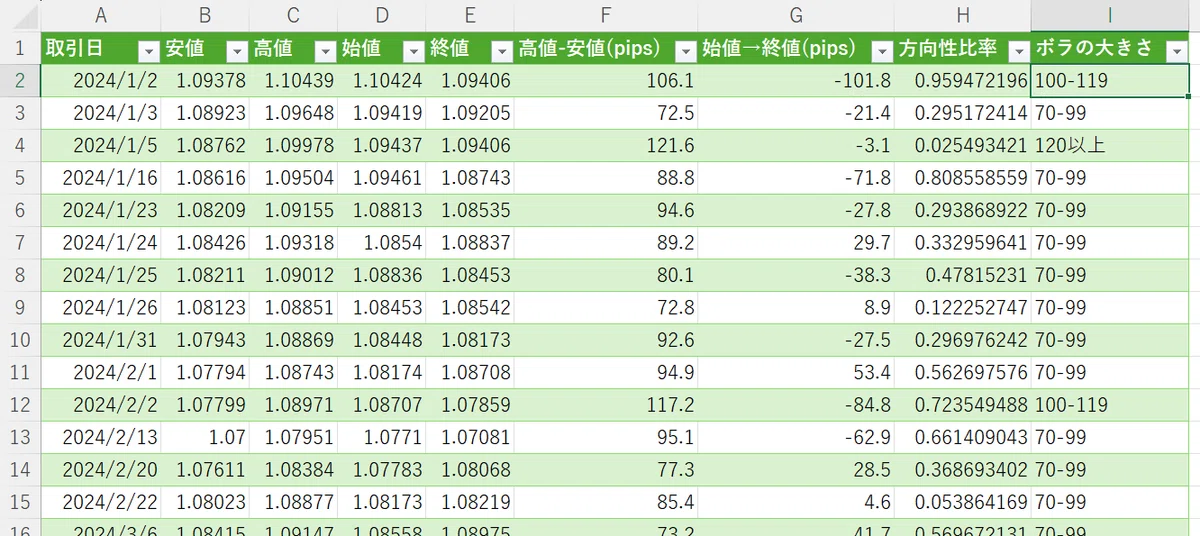Select column A header
Screen dimensions: 1200x536
(101, 15)
